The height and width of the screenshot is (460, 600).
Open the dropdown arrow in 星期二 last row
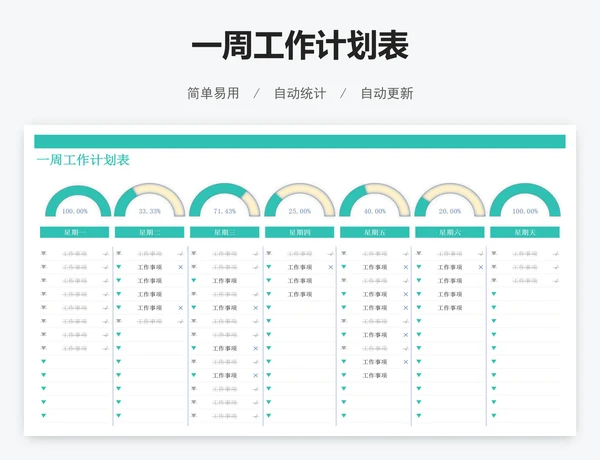coord(119,416)
